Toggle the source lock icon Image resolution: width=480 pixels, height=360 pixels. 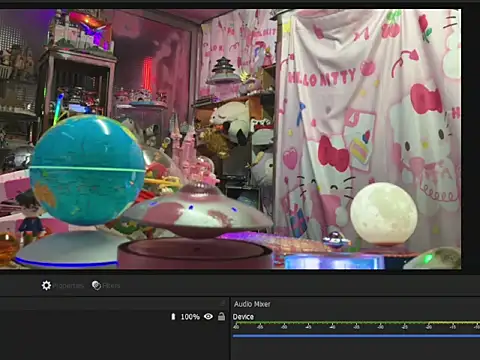[x=221, y=316]
